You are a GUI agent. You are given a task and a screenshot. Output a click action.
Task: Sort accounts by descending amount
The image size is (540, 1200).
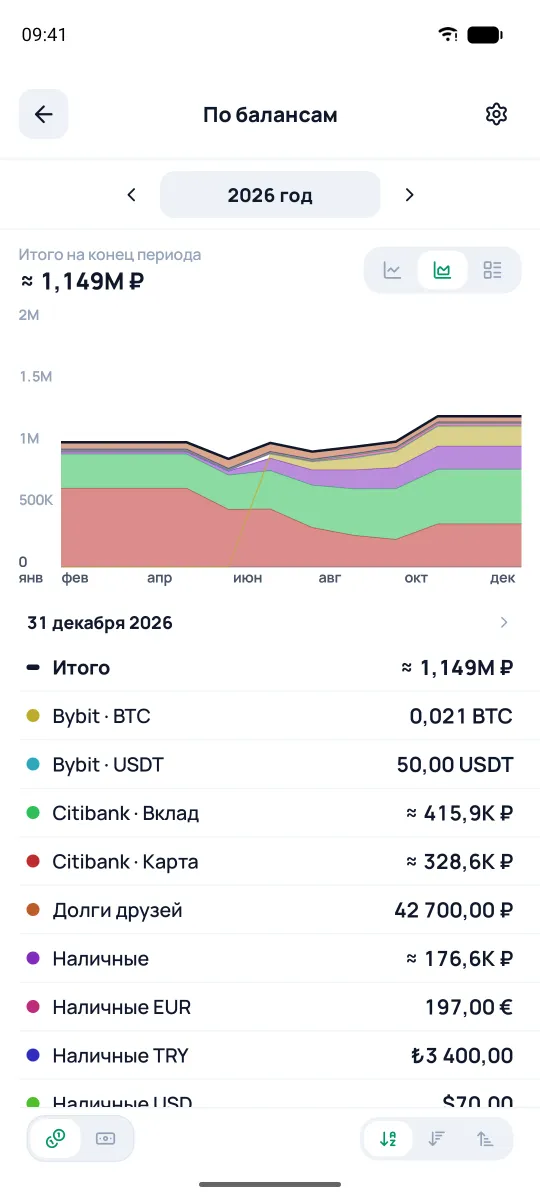tap(436, 1138)
